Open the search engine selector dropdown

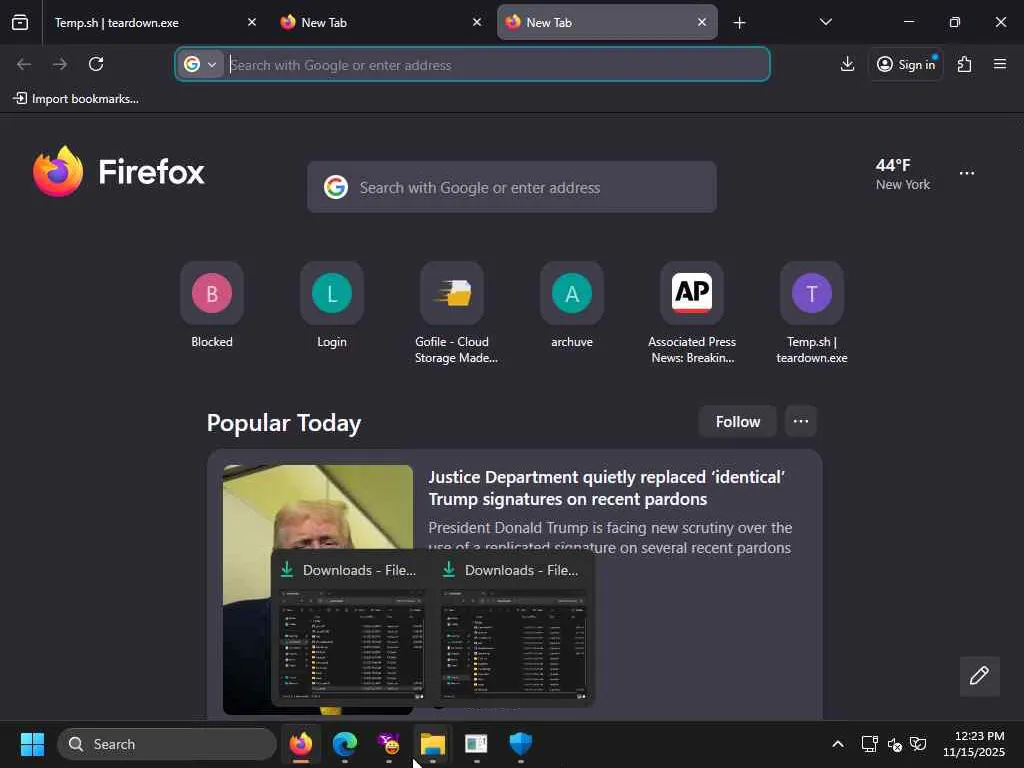[200, 65]
